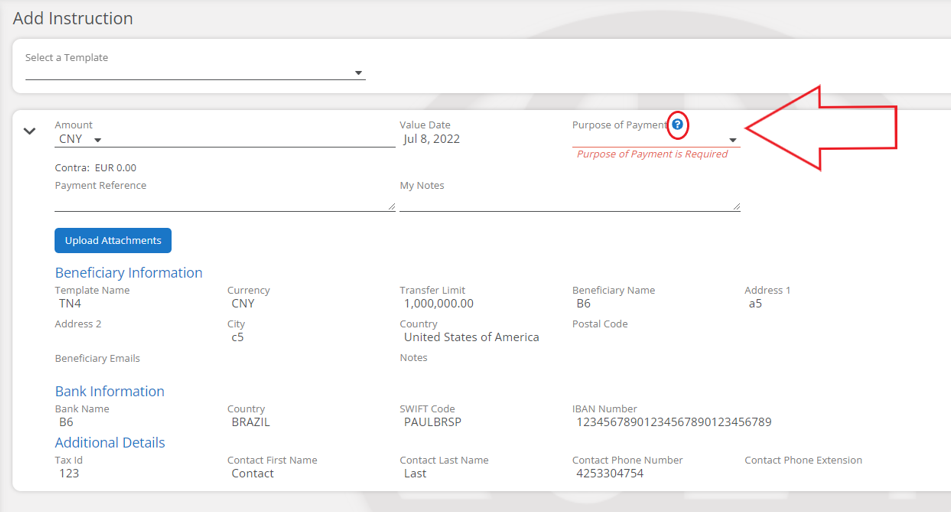Click the Address 1 value a5
This screenshot has width=951, height=512.
pos(755,303)
